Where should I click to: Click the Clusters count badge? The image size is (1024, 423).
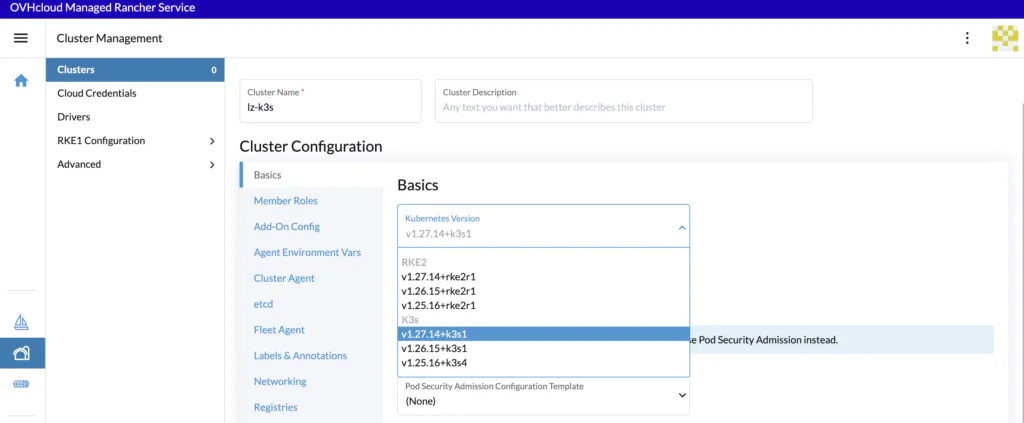click(x=214, y=70)
